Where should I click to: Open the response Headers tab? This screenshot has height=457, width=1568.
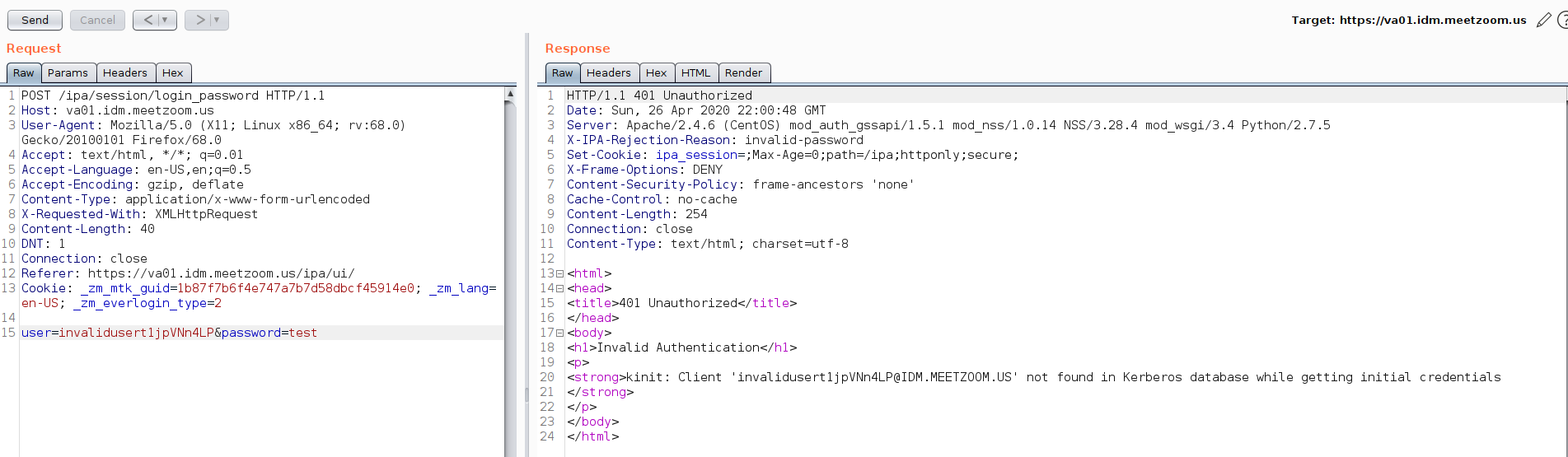[x=609, y=72]
